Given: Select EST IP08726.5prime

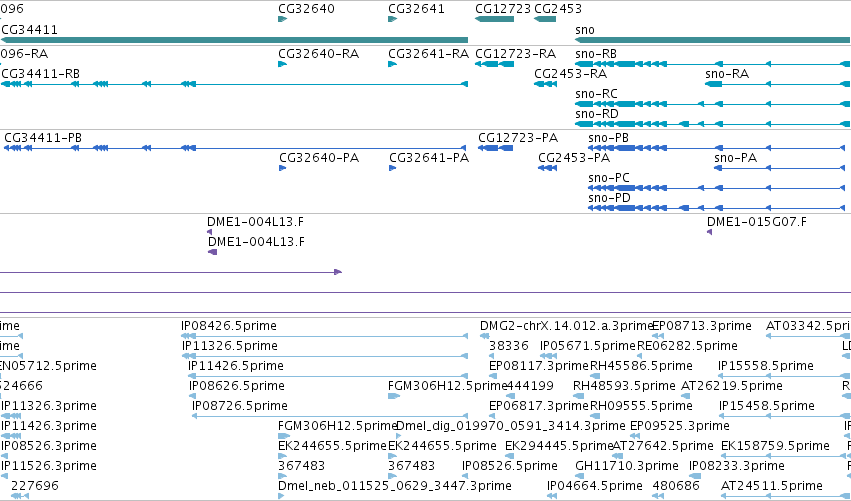Looking at the screenshot, I should point(239,406).
